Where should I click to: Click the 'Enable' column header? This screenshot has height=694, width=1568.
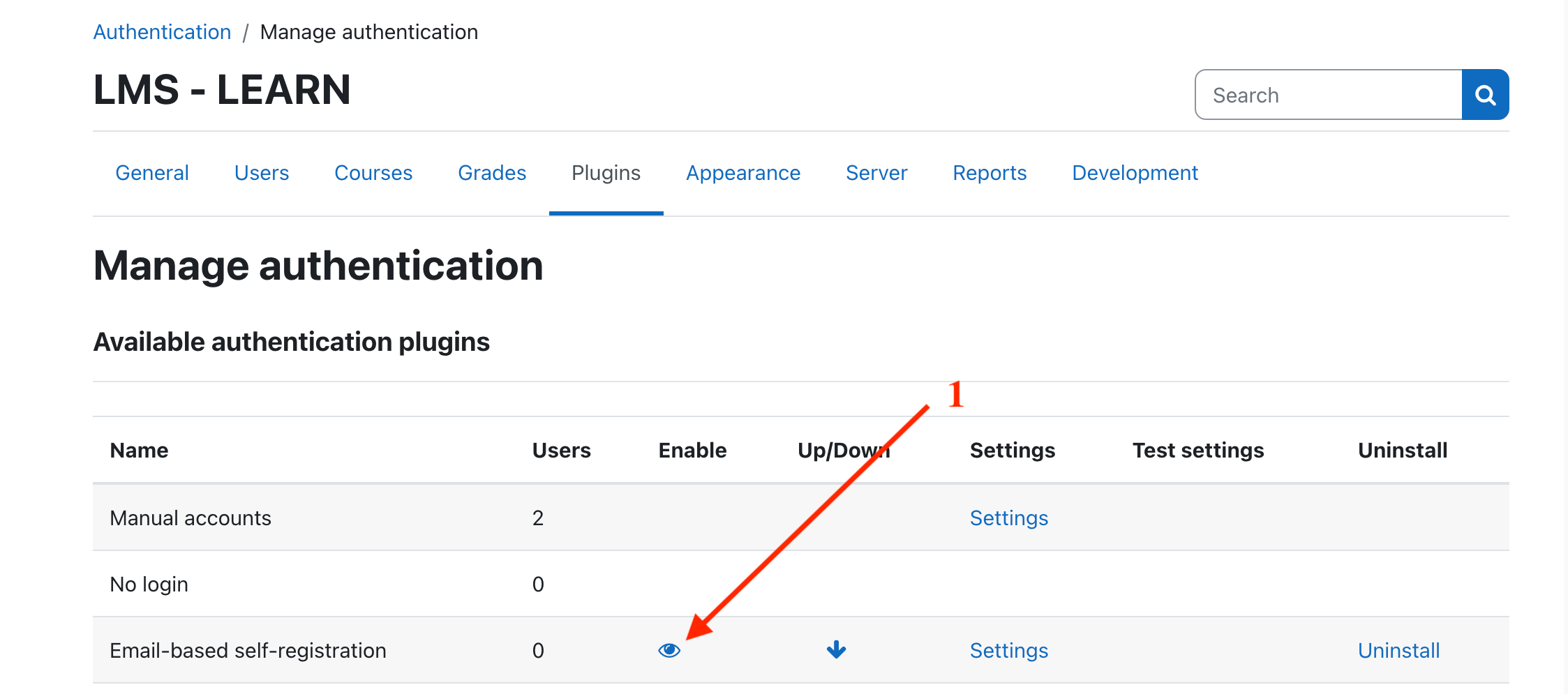692,451
